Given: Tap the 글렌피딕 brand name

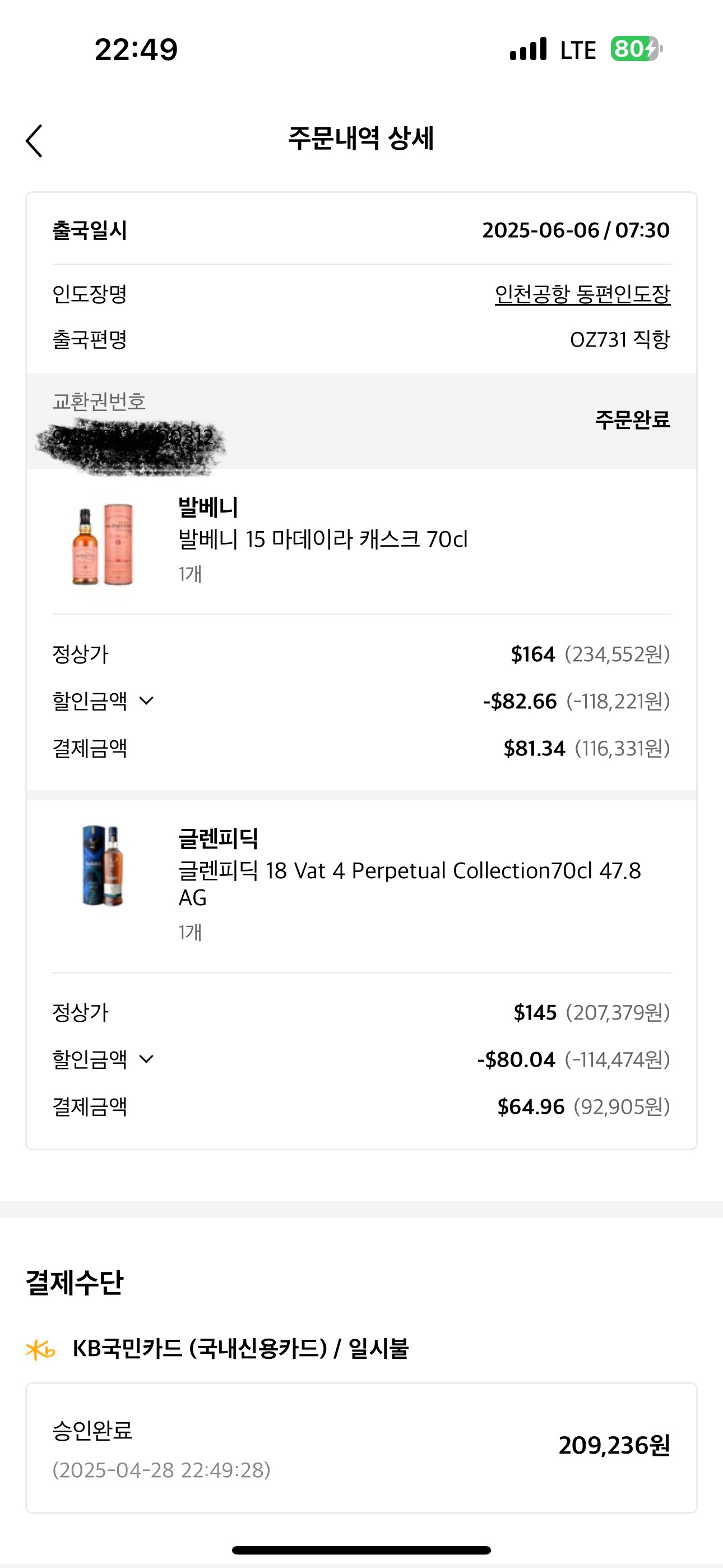Looking at the screenshot, I should point(218,839).
